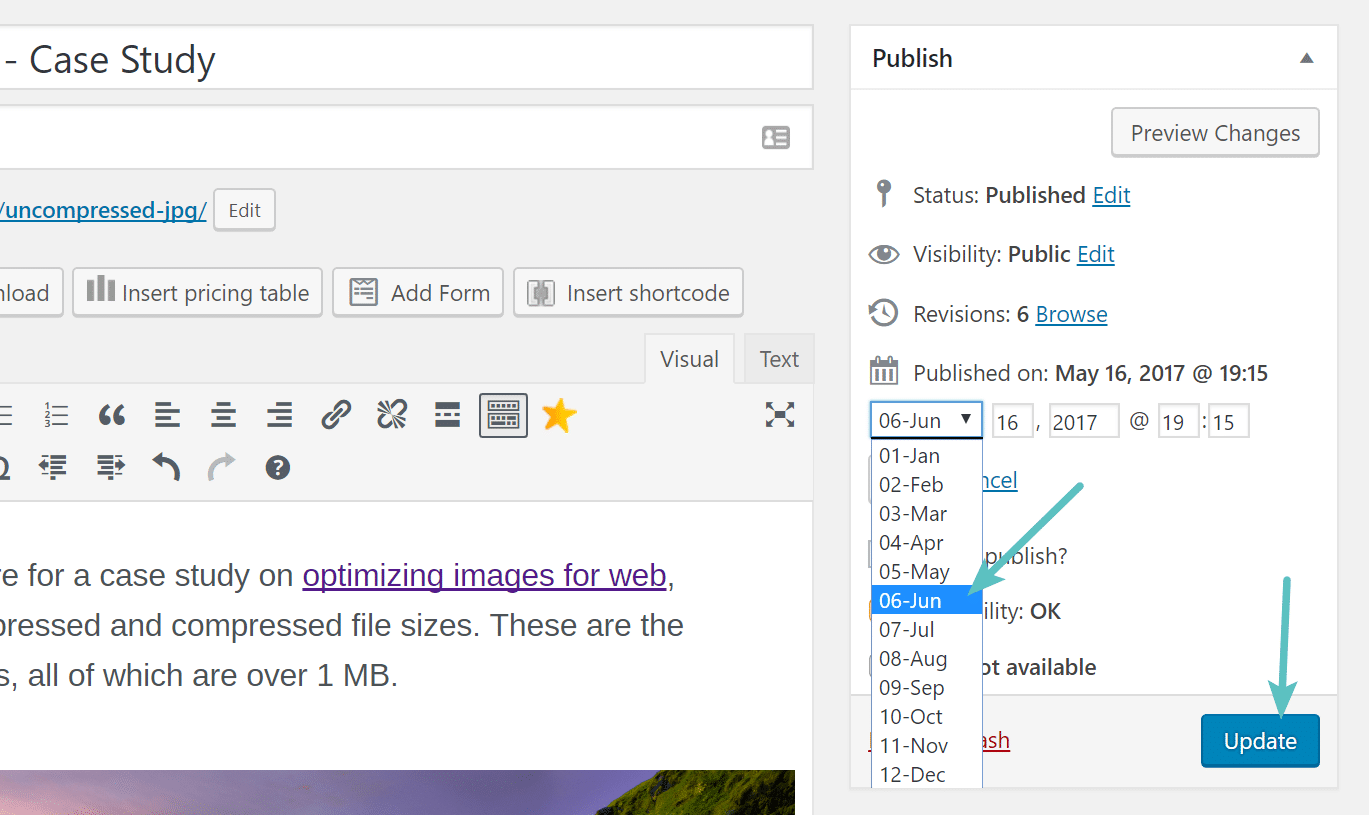Undo the last change
Screen dimensions: 1369x815
click(x=165, y=466)
